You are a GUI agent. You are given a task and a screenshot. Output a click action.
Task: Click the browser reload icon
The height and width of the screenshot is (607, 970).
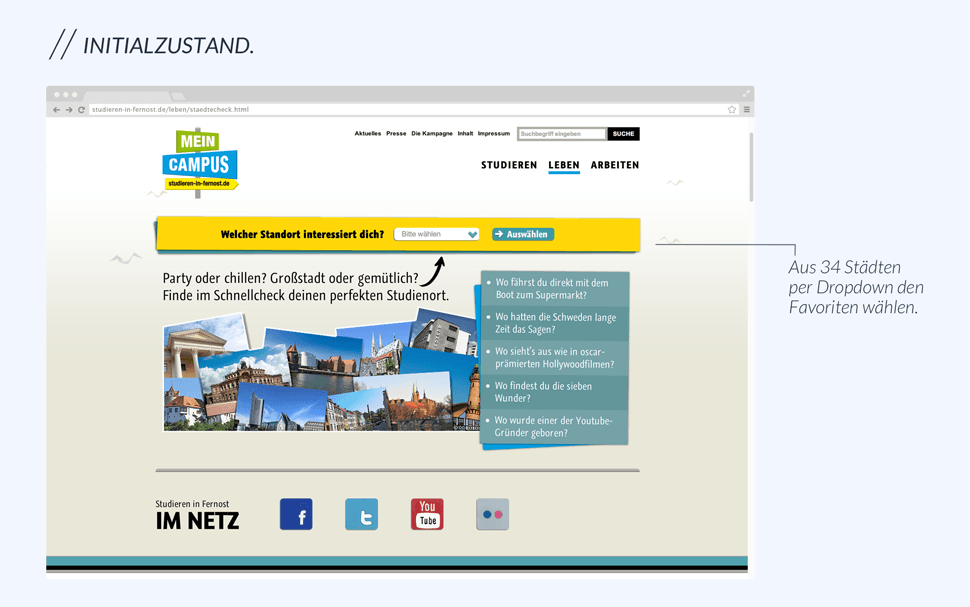[81, 110]
